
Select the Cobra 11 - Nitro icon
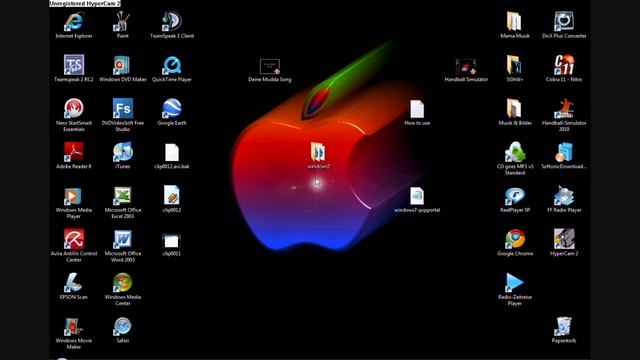tap(564, 65)
